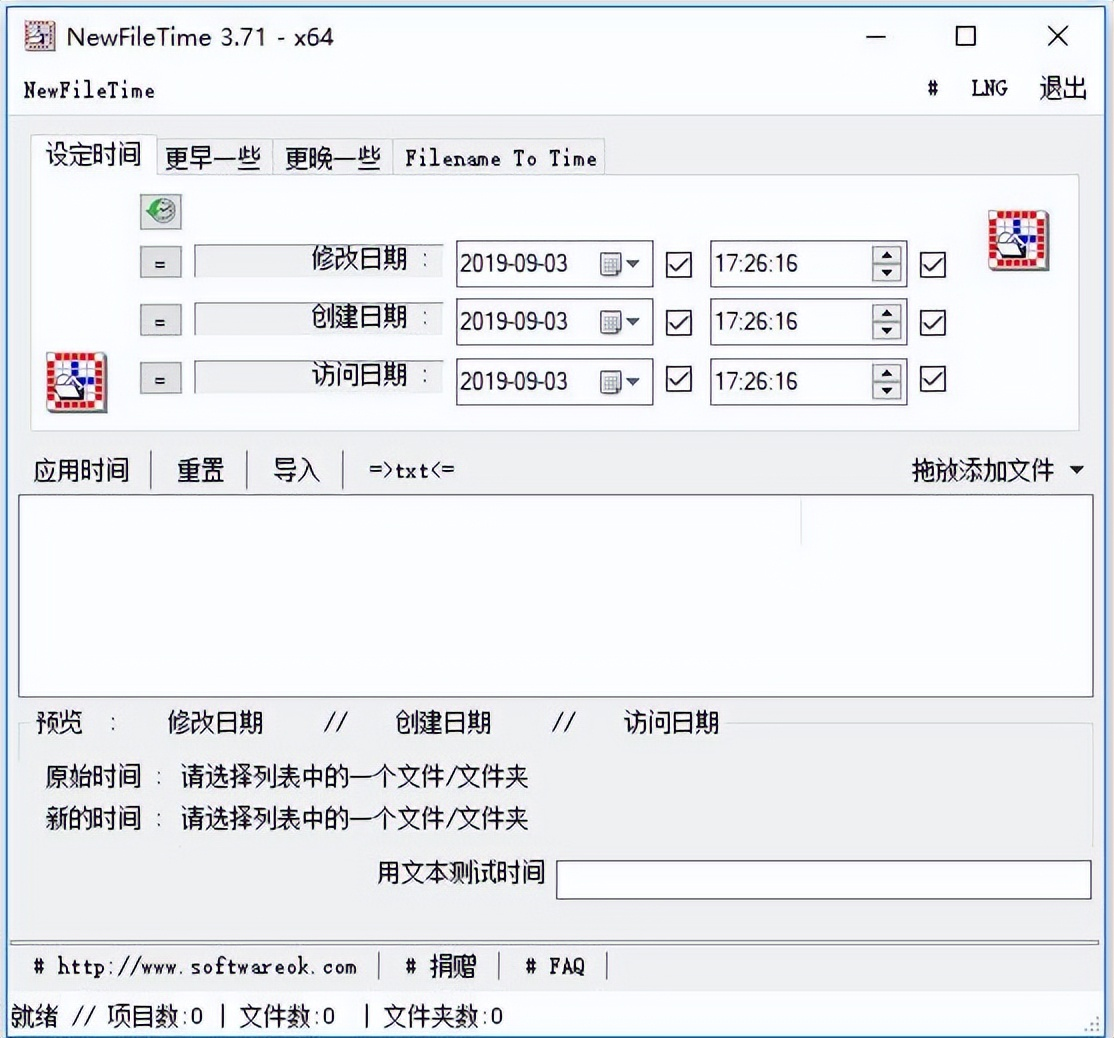Click the # 捐赠 donate link

(440, 966)
